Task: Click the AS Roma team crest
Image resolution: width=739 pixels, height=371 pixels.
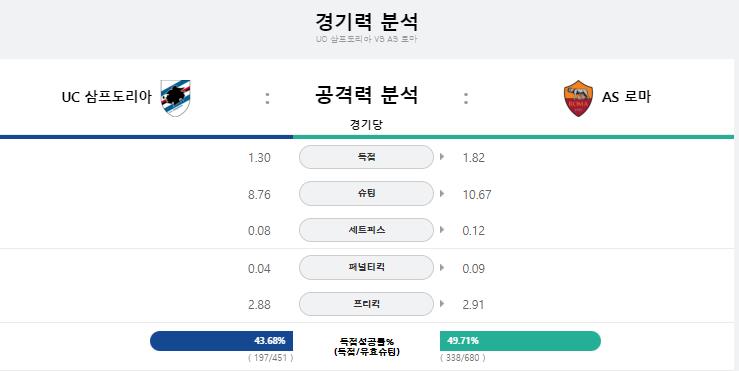Action: tap(578, 98)
